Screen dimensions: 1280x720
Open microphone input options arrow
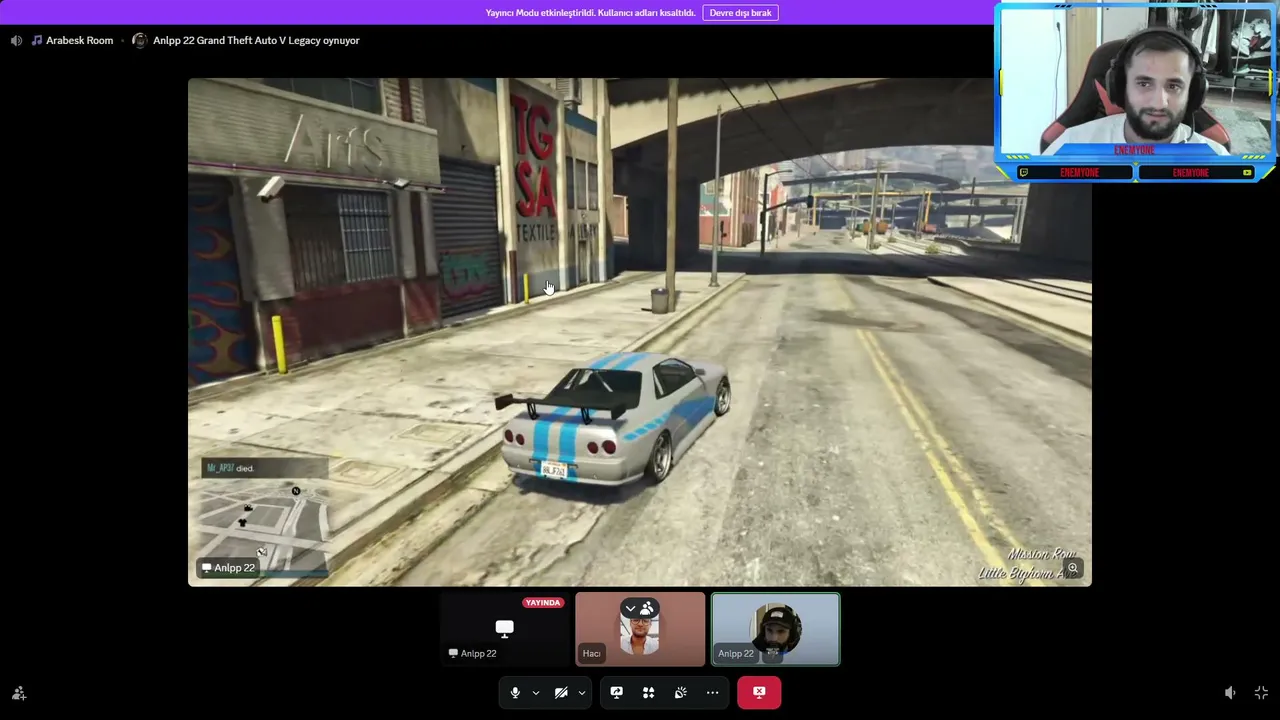536,692
